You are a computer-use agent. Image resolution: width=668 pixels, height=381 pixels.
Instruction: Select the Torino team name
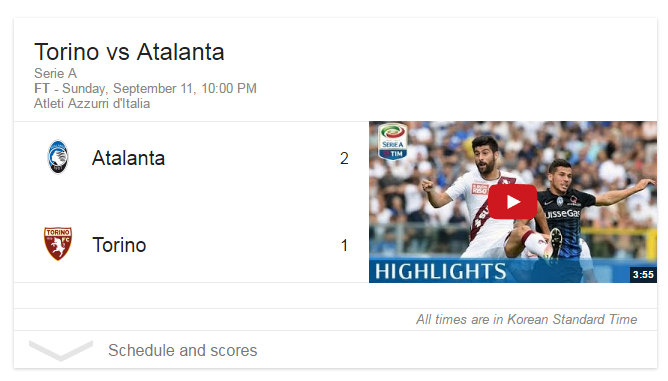tap(119, 245)
